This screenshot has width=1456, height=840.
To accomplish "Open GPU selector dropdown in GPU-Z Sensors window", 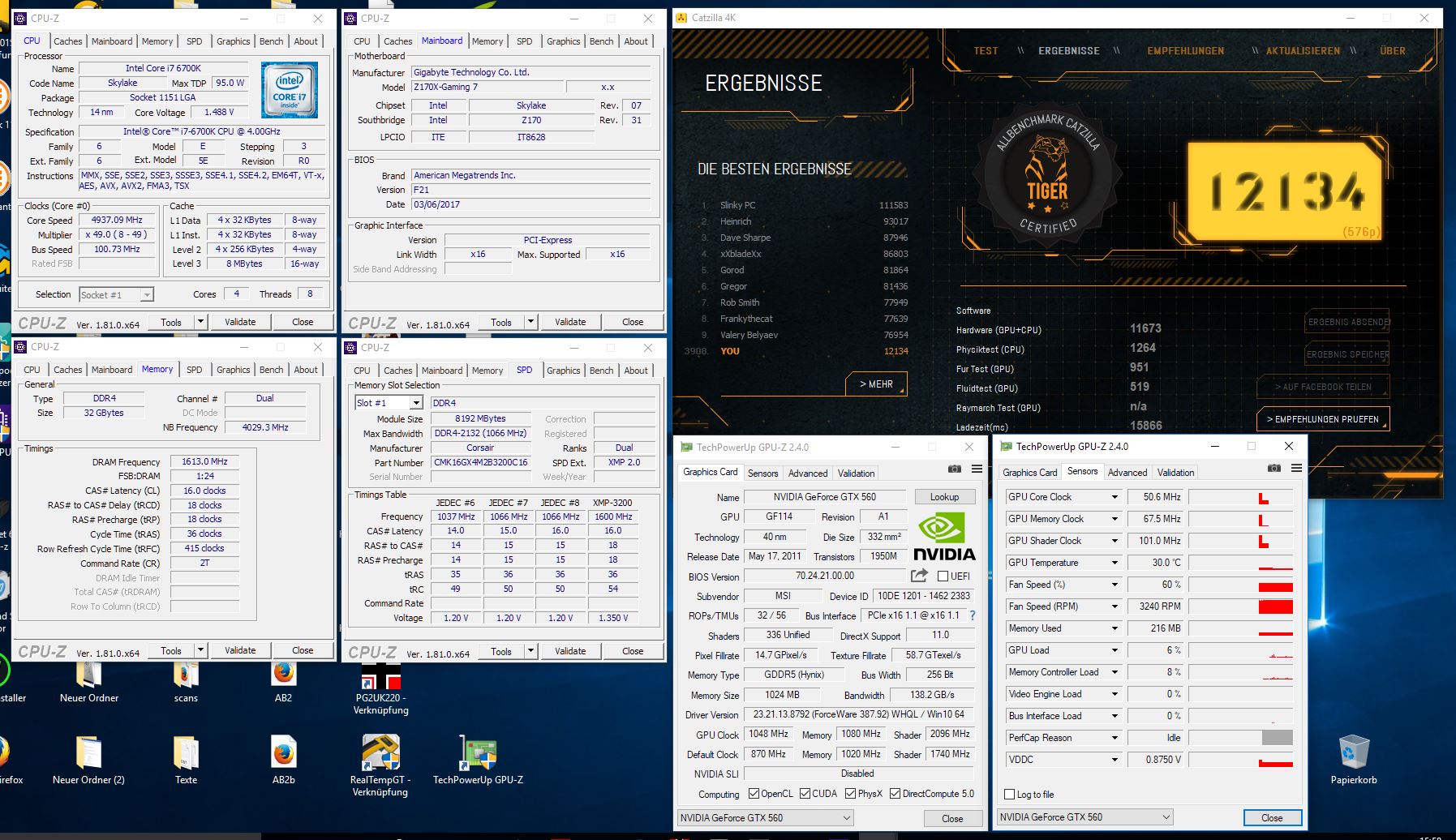I will (1085, 817).
